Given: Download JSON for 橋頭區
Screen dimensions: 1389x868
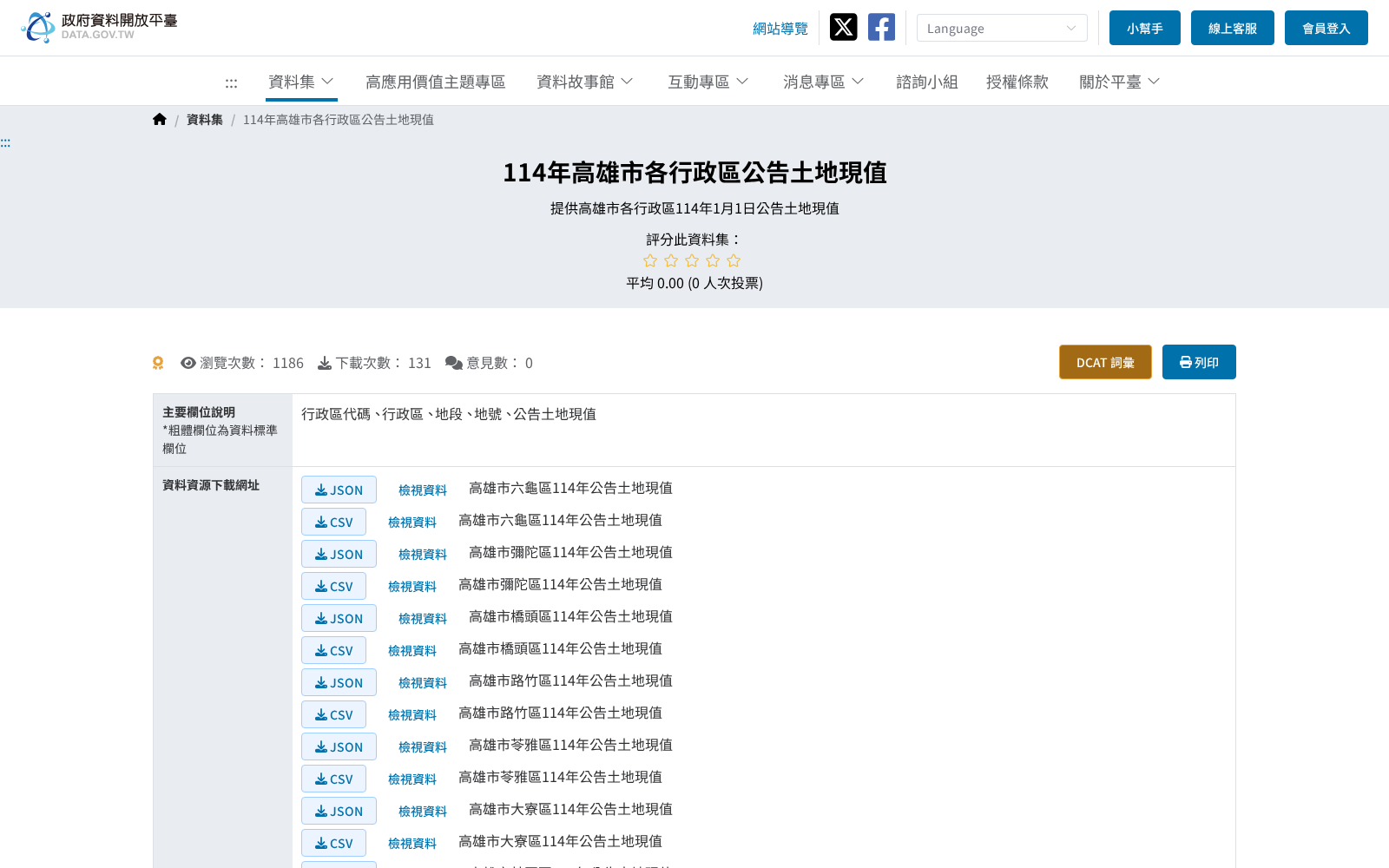Looking at the screenshot, I should tap(339, 618).
